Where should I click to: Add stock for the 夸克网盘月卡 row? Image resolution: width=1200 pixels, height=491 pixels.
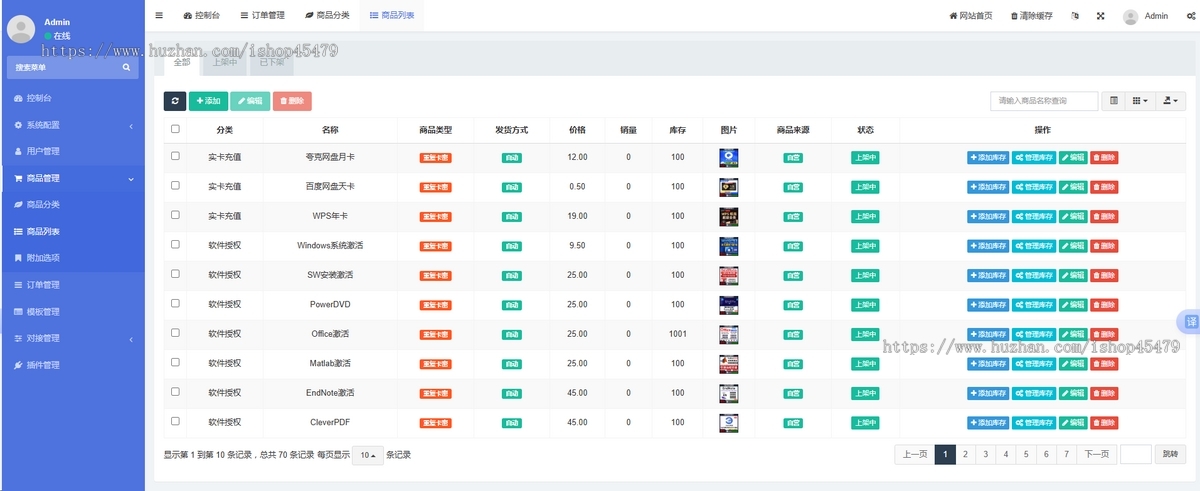point(988,158)
